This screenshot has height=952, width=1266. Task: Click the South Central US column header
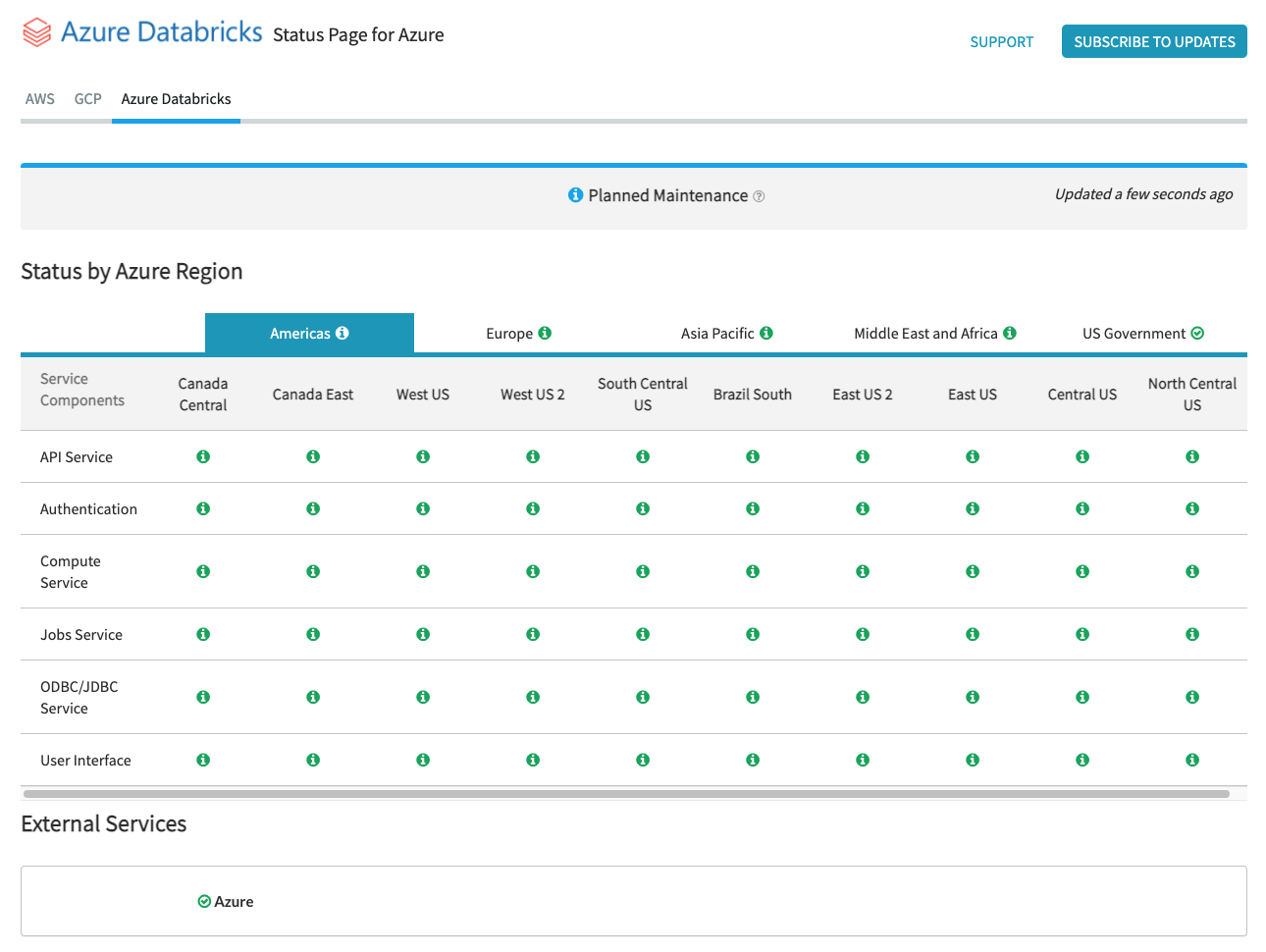coord(643,395)
